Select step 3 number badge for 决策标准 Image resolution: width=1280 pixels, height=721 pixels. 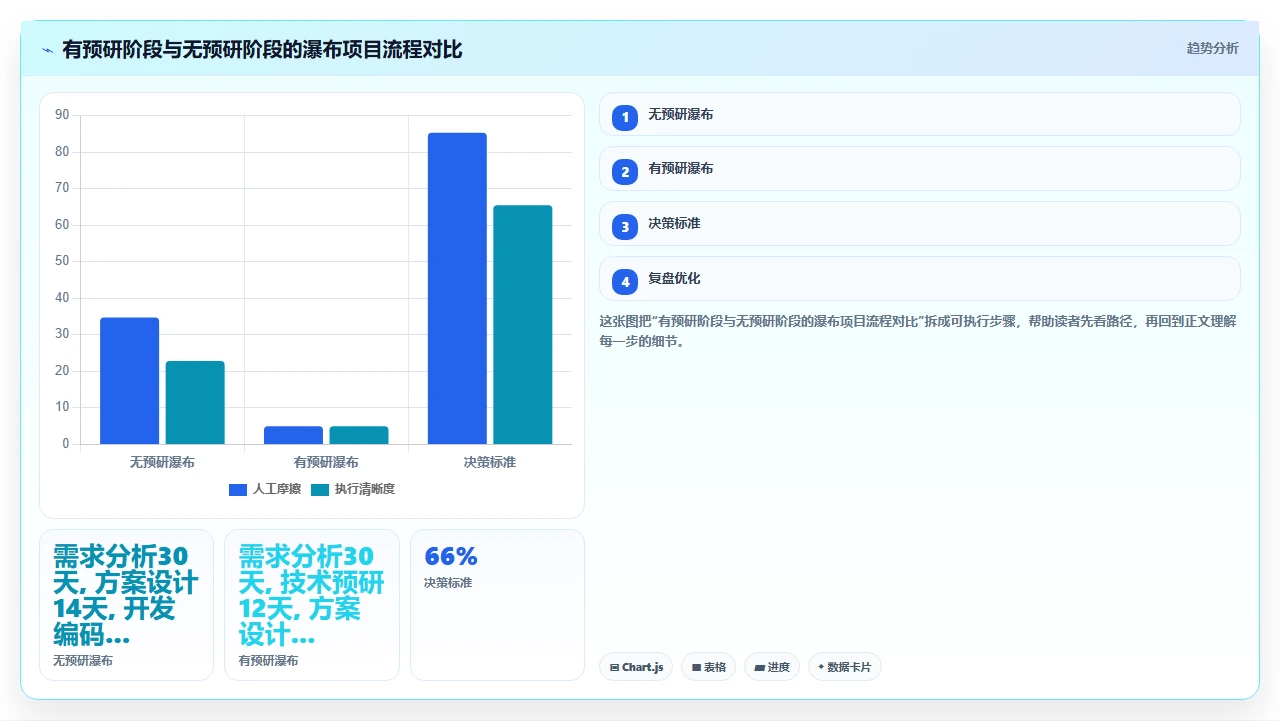625,227
